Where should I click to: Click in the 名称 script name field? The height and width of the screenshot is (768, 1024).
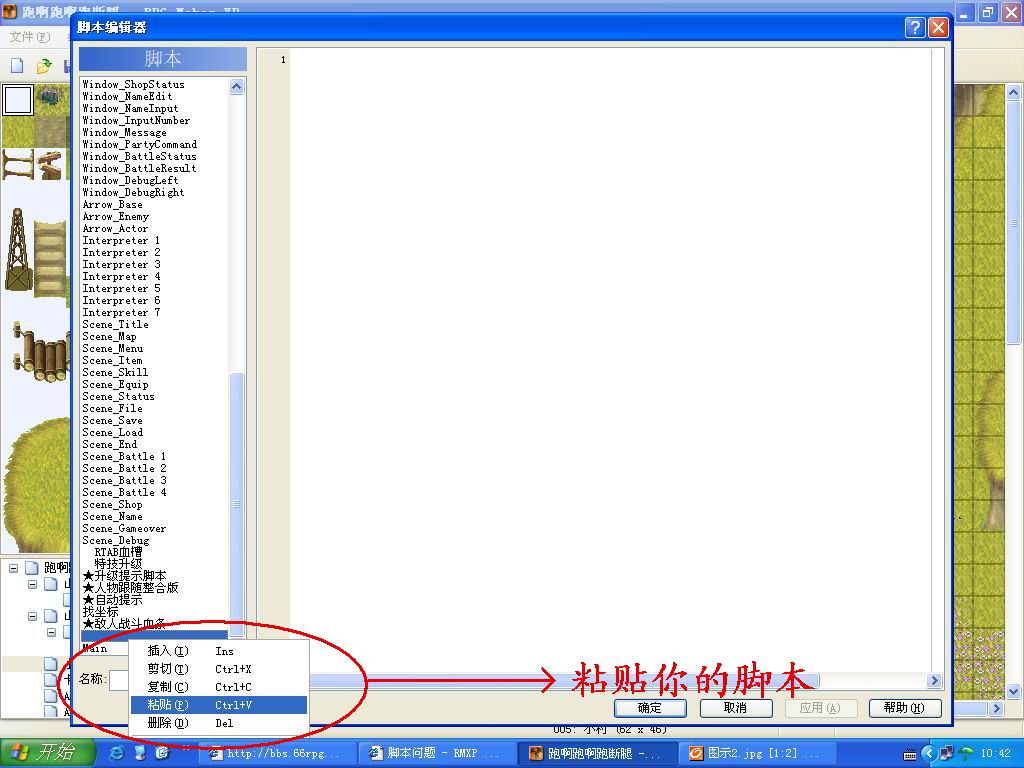tap(120, 680)
